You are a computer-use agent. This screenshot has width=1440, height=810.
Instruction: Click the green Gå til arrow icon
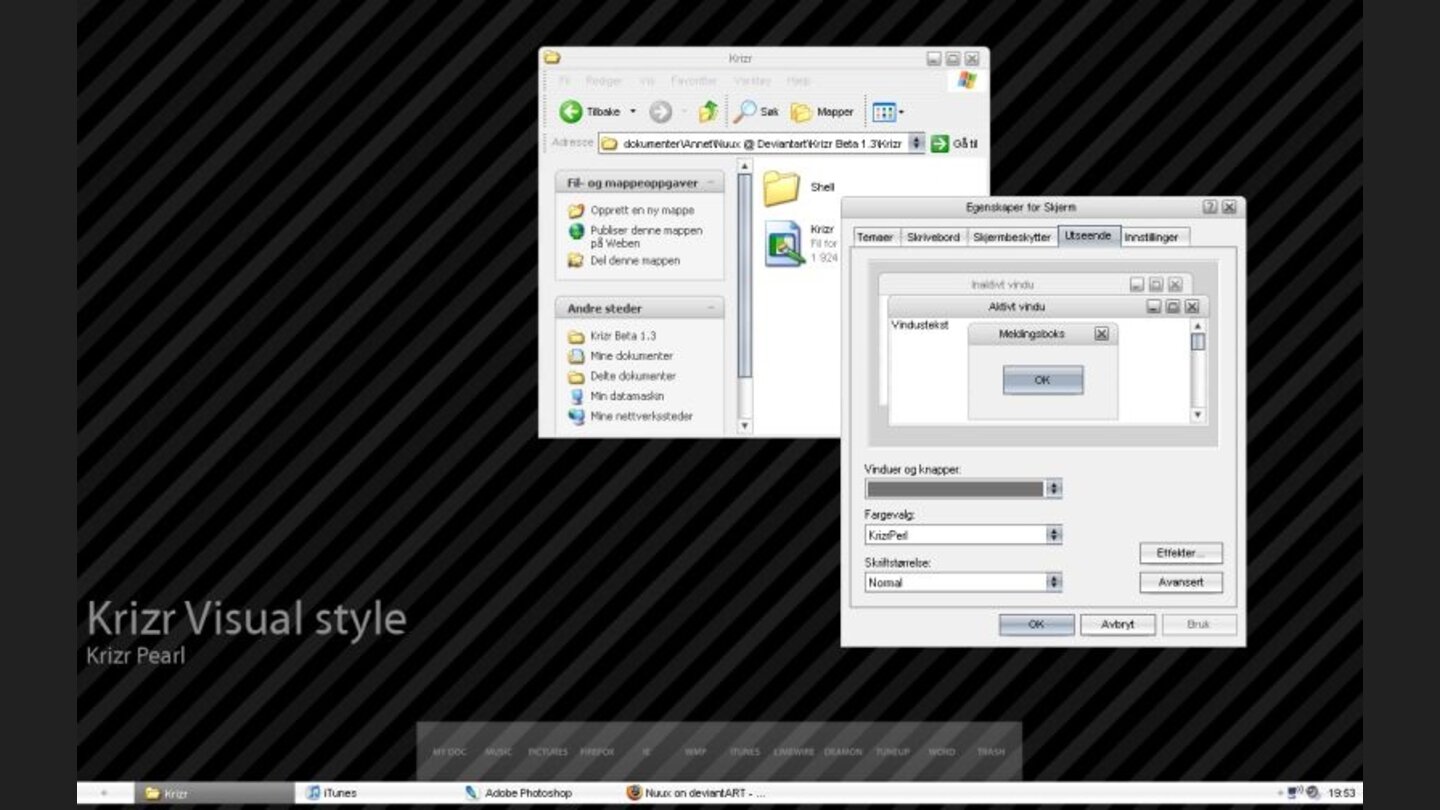(x=940, y=144)
